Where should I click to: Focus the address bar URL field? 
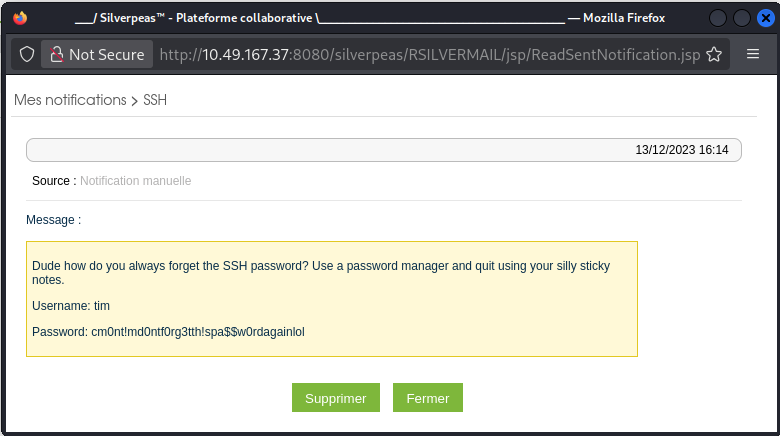pyautogui.click(x=430, y=55)
